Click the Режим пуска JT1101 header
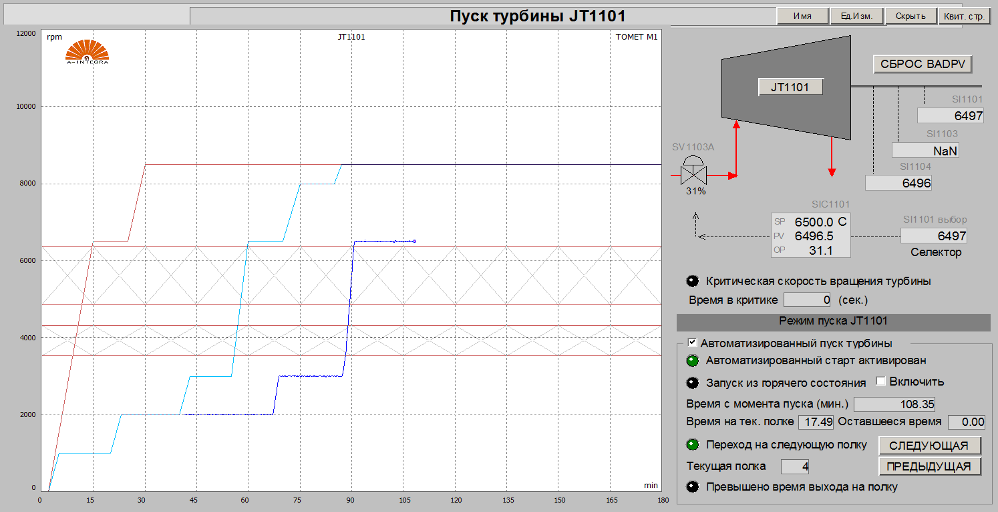The width and height of the screenshot is (998, 512). [833, 321]
